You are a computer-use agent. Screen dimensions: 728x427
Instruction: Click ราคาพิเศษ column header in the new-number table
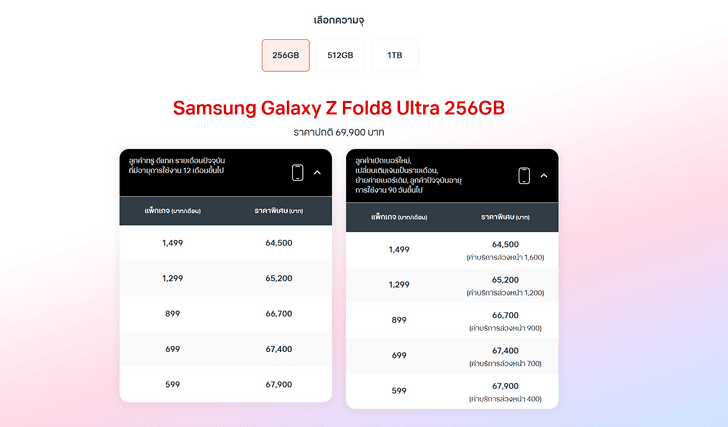click(x=506, y=217)
